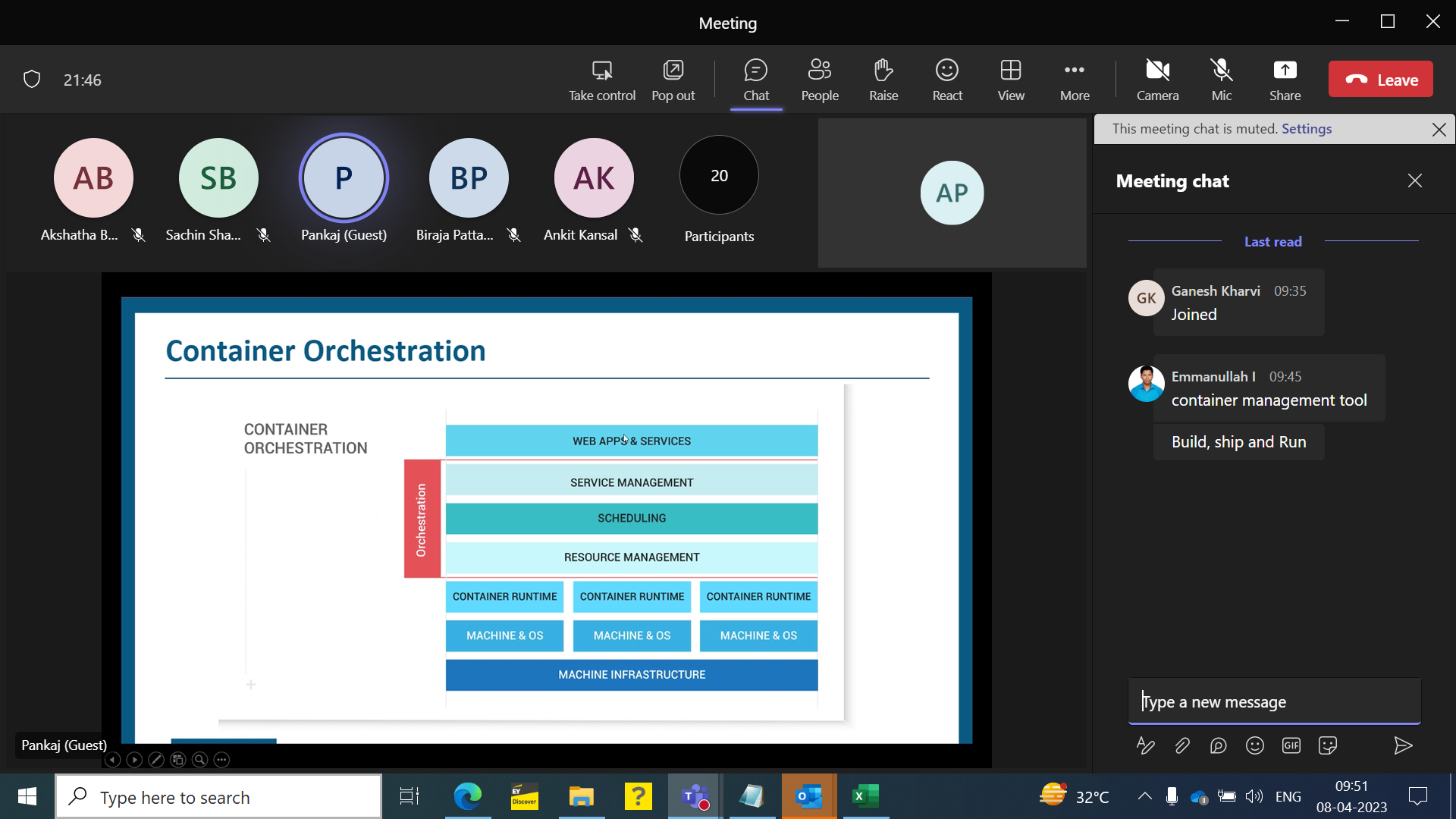This screenshot has width=1456, height=819.
Task: Select Pankaj (Guest) participant avatar
Action: point(344,178)
